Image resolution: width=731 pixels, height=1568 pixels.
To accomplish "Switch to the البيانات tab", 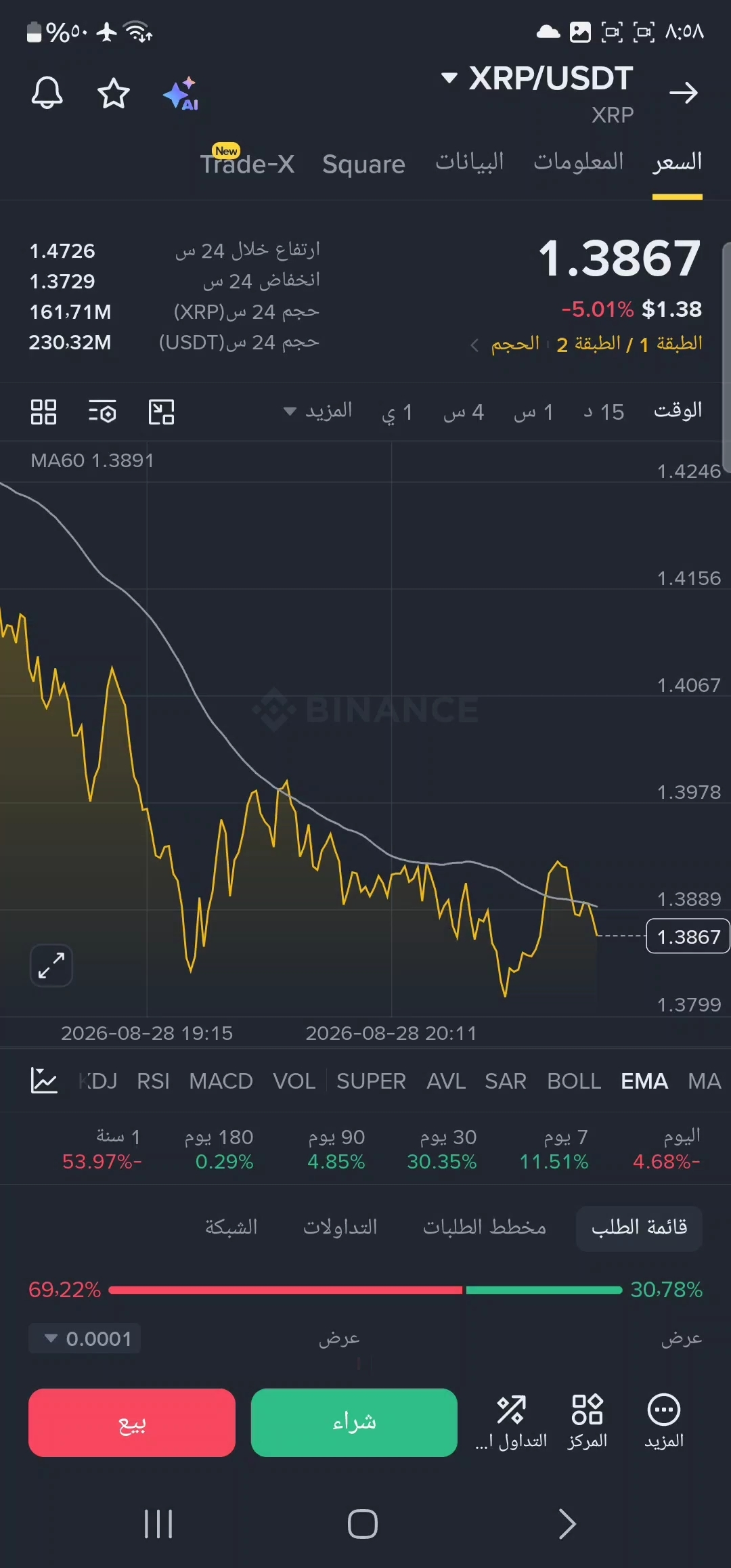I will pos(470,162).
